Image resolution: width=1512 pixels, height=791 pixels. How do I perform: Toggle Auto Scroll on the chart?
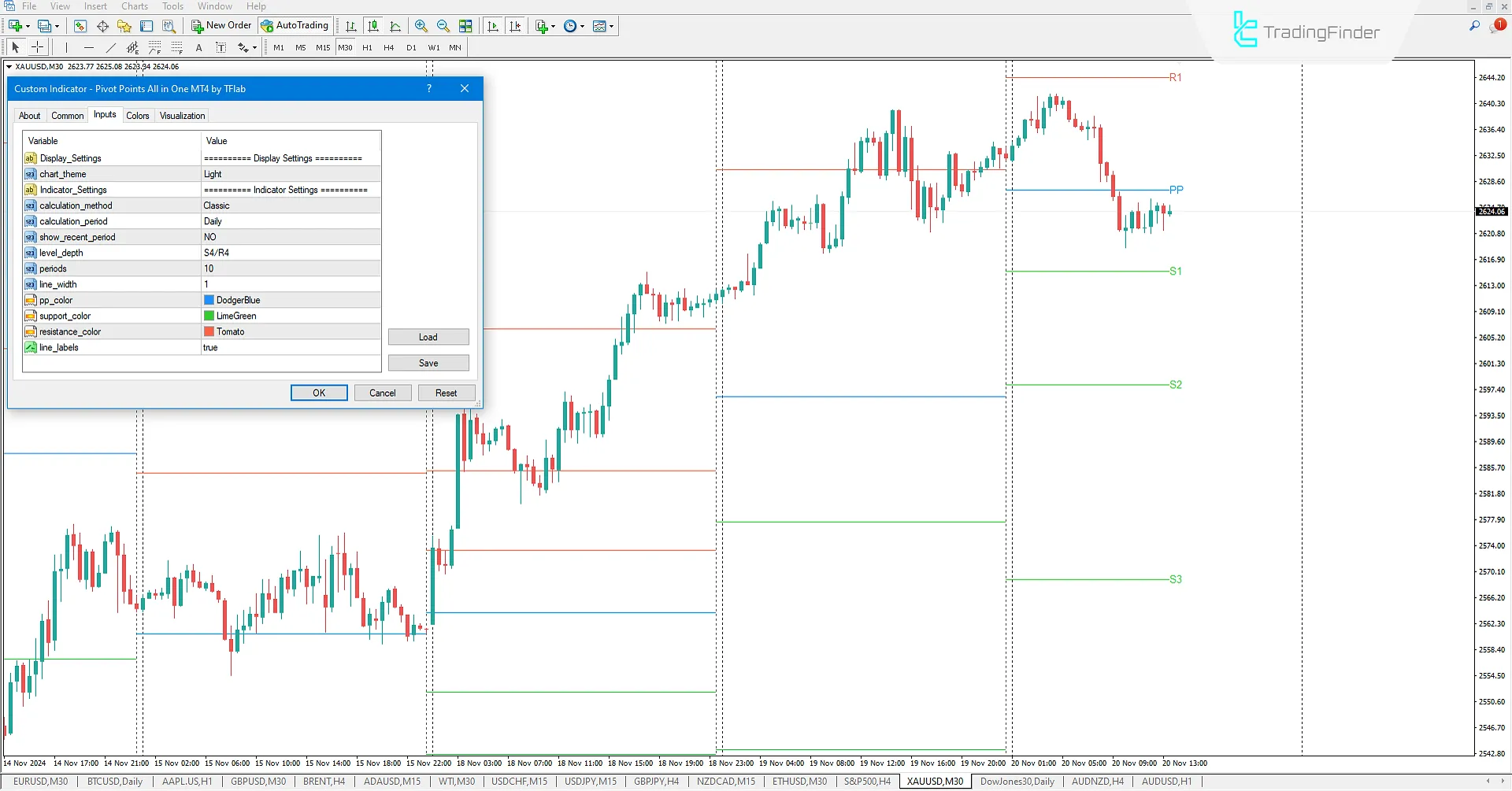(494, 26)
